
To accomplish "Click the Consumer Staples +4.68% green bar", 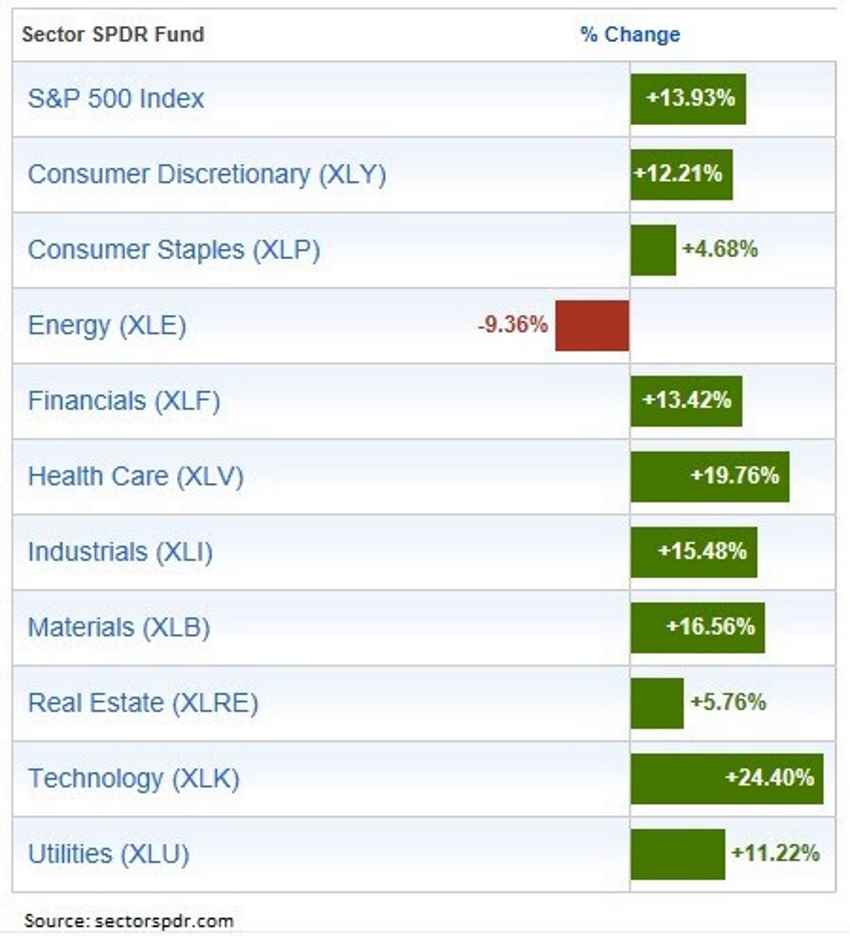I will (653, 250).
